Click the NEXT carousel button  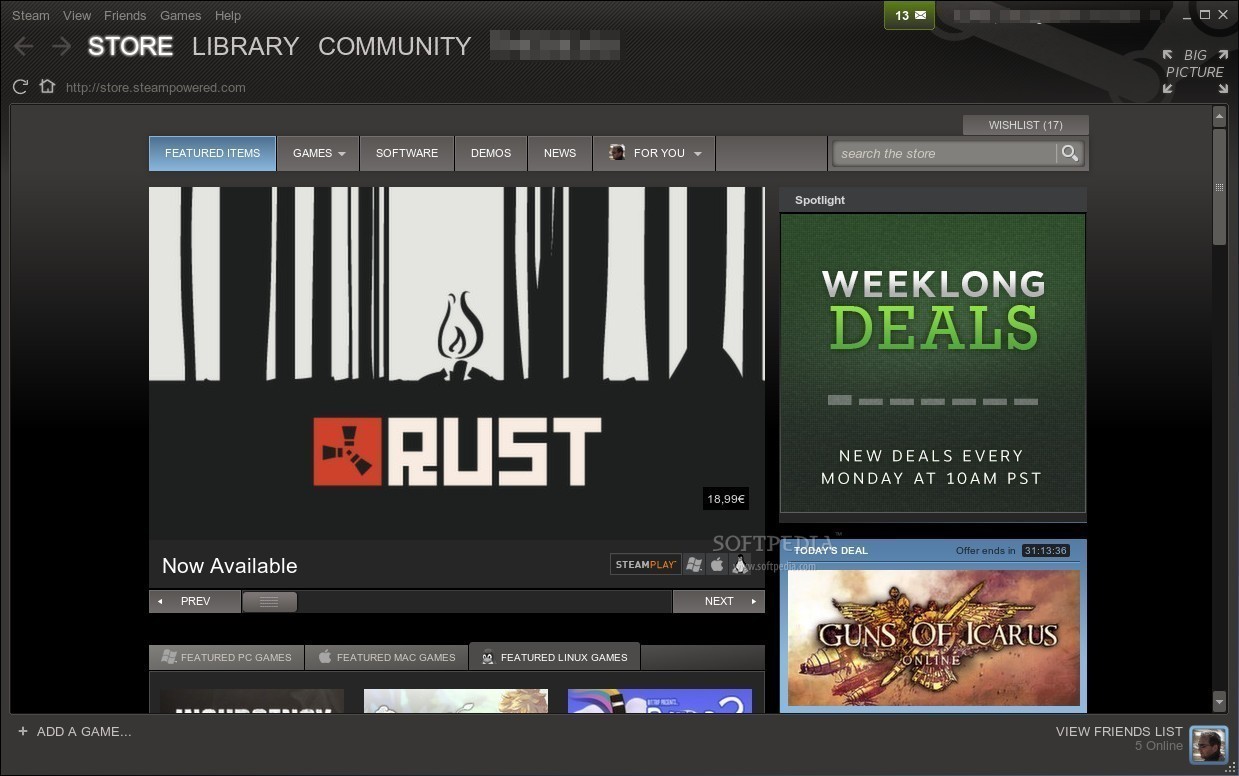pos(719,601)
